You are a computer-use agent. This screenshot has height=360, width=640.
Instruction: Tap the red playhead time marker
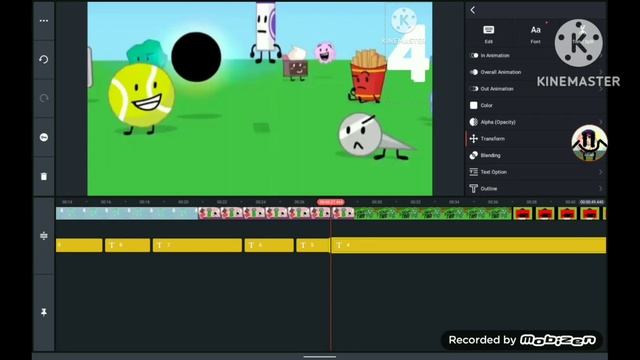[x=331, y=202]
